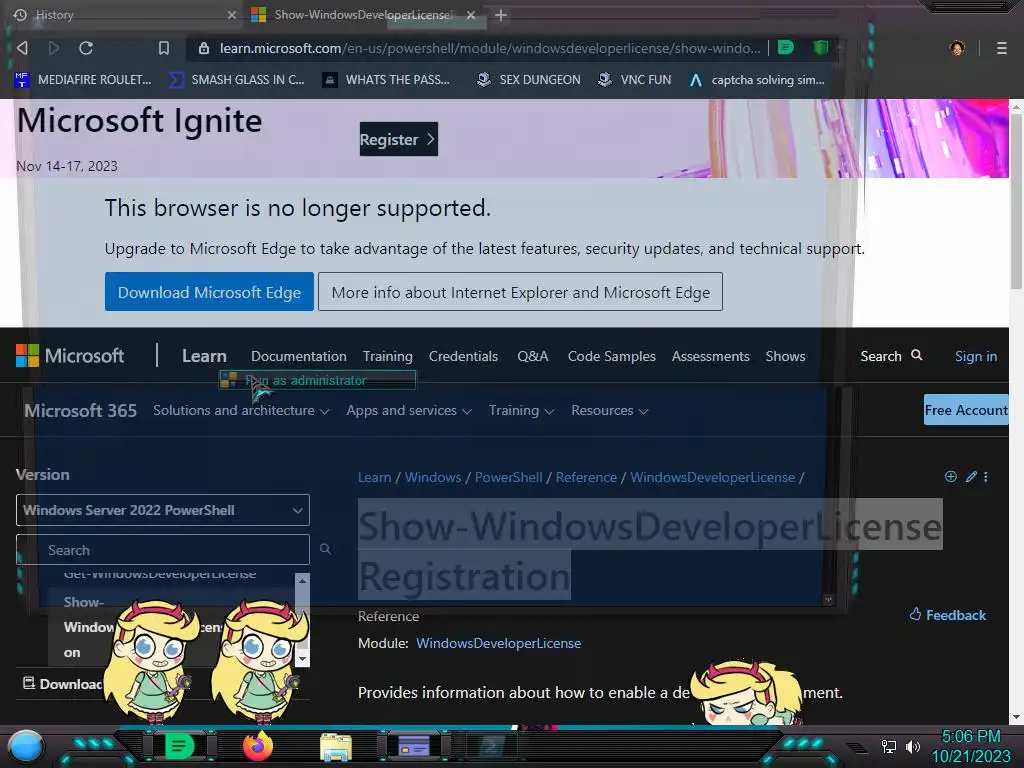Open captcha solving sim bookmark
1024x768 pixels.
(757, 80)
